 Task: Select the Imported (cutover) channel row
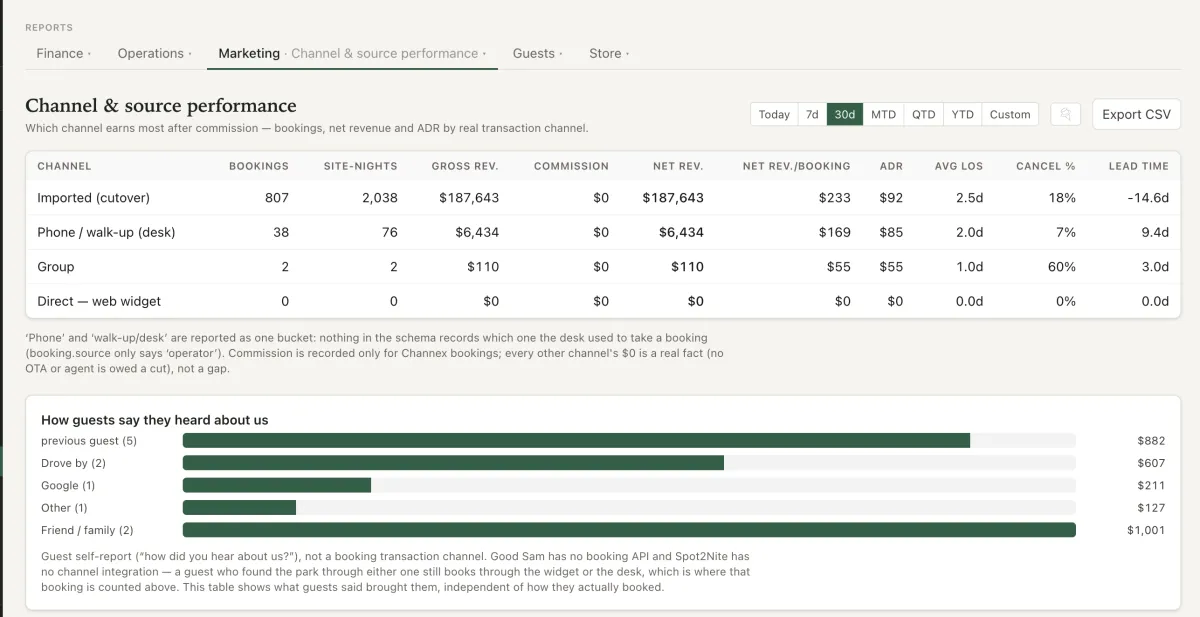tap(603, 198)
